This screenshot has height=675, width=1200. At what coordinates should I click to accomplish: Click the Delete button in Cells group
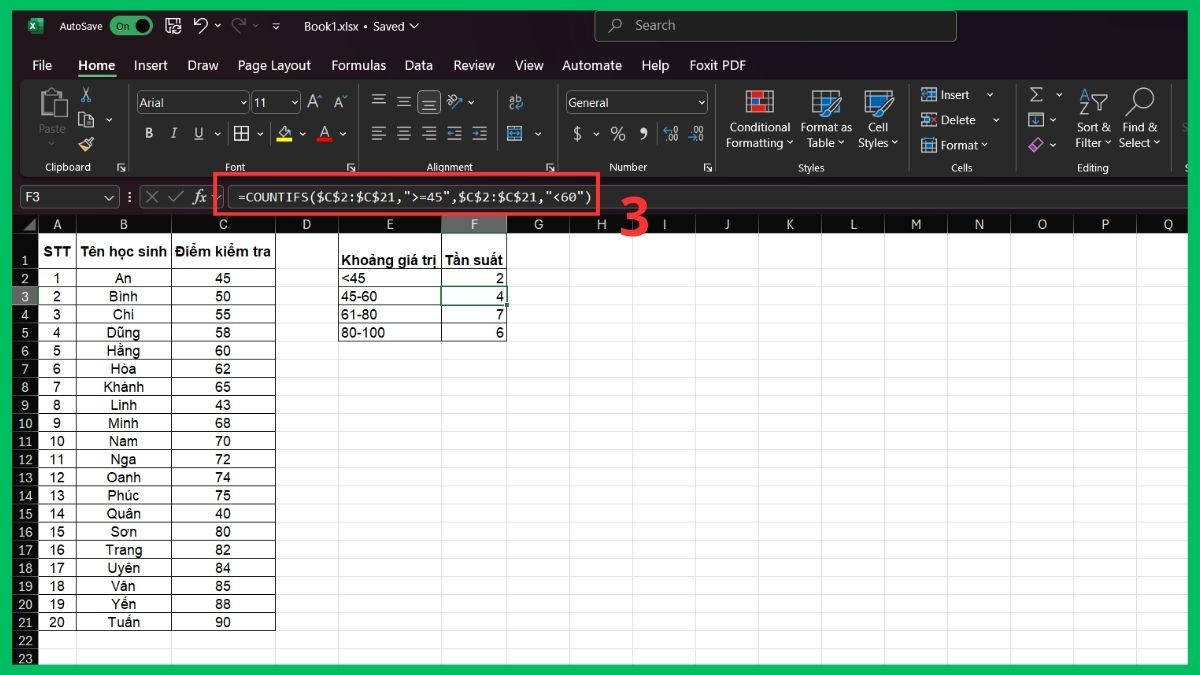point(950,119)
